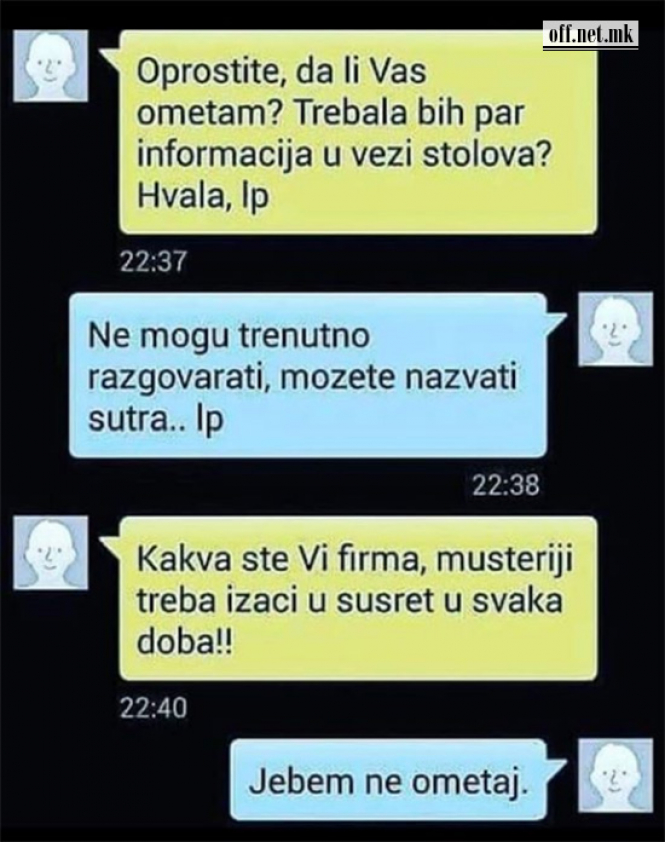The height and width of the screenshot is (842, 665).
Task: Click 'Trebala bih par' text line
Action: (409, 113)
